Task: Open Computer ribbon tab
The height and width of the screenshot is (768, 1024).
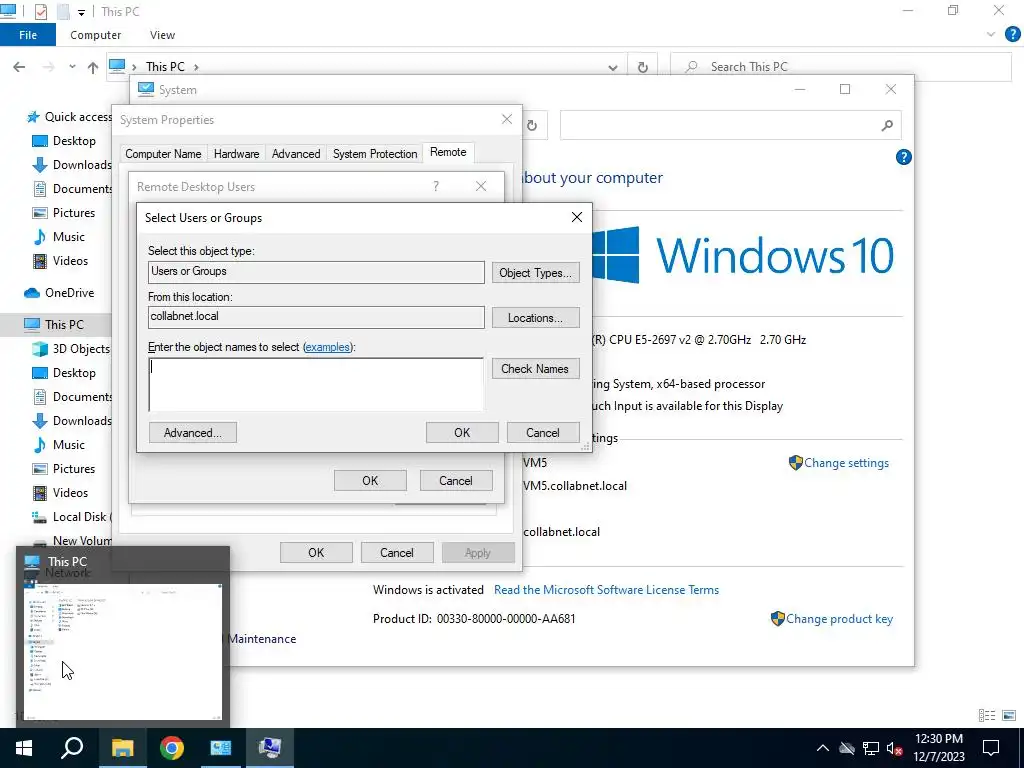Action: (95, 35)
